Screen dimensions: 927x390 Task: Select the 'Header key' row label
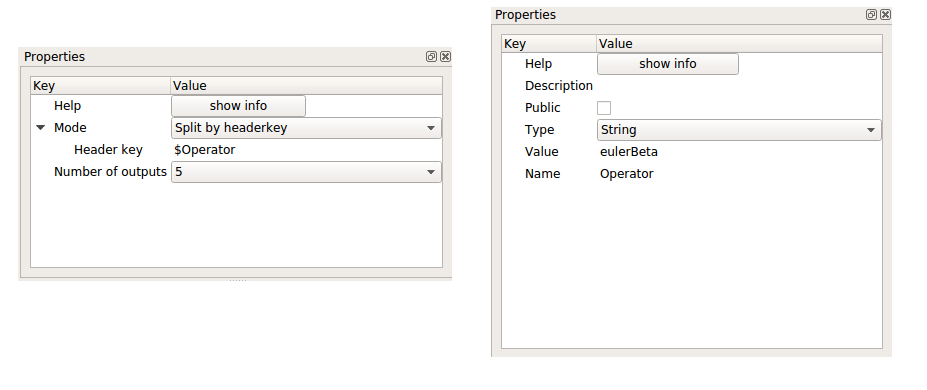click(x=108, y=150)
